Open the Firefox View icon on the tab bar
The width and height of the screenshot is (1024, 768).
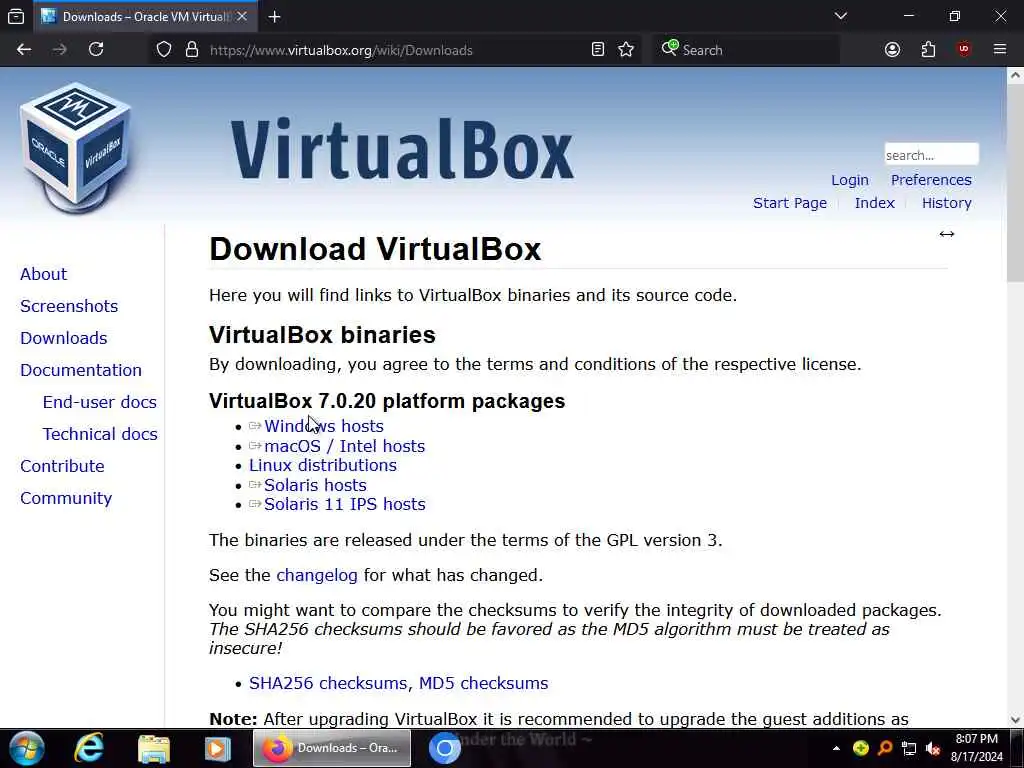click(x=16, y=16)
